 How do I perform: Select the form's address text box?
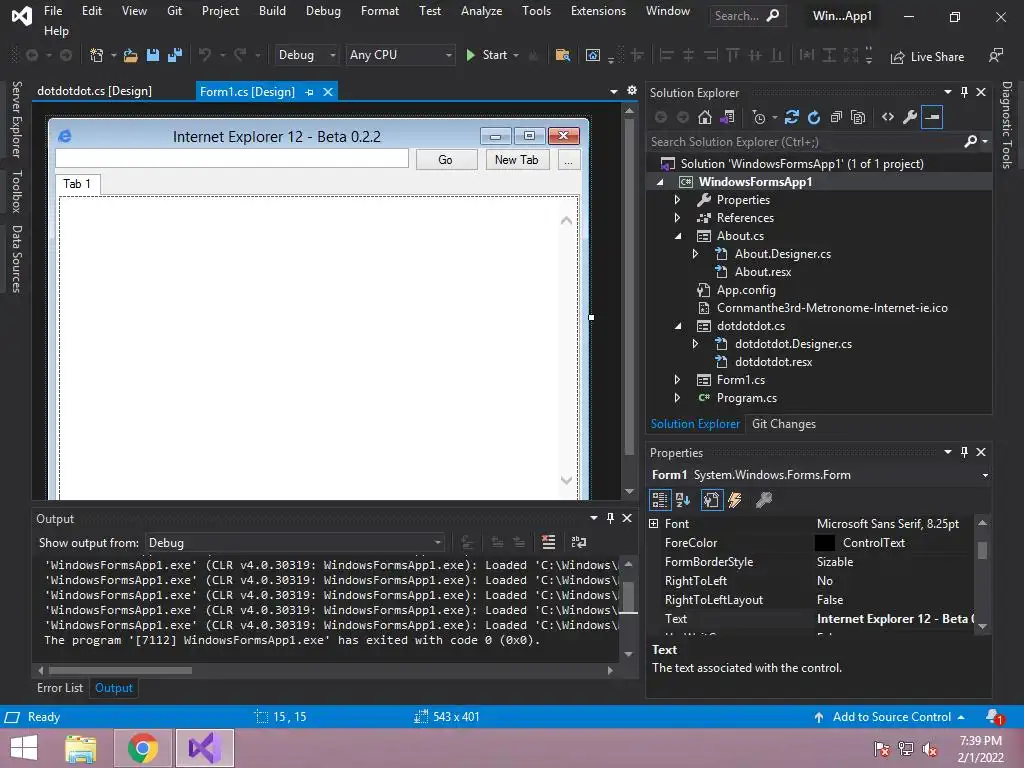click(x=232, y=158)
